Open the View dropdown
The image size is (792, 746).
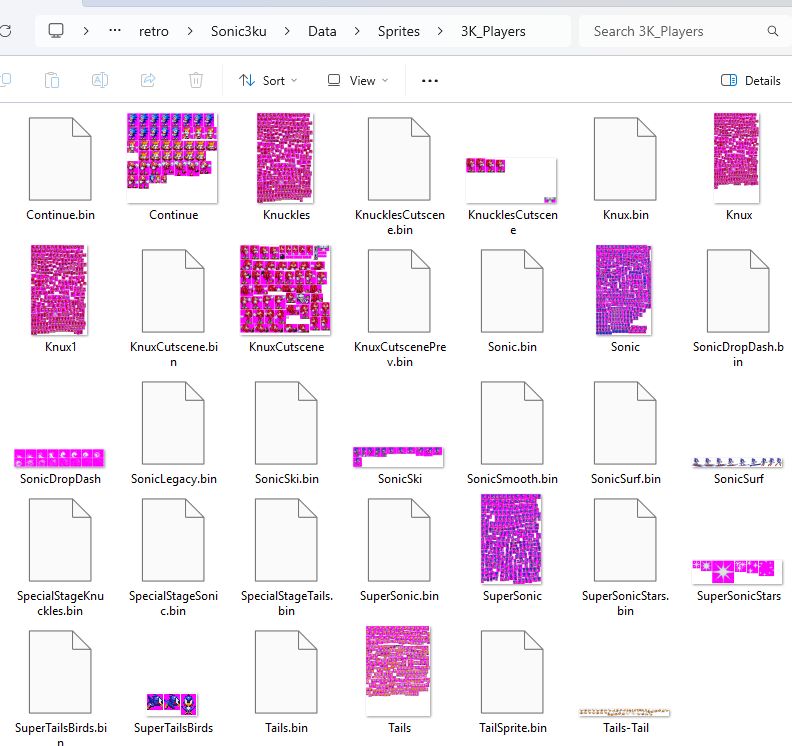click(358, 80)
